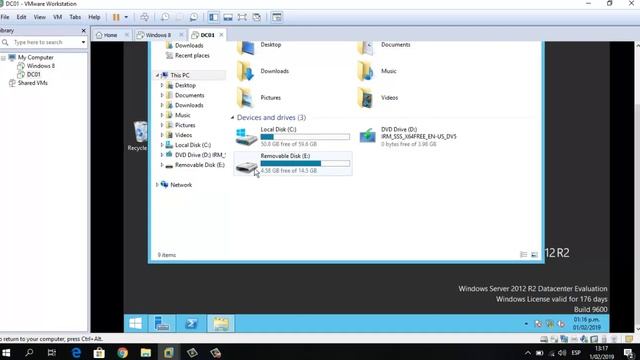This screenshot has width=640, height=360.
Task: Open the VM menu
Action: [58, 17]
